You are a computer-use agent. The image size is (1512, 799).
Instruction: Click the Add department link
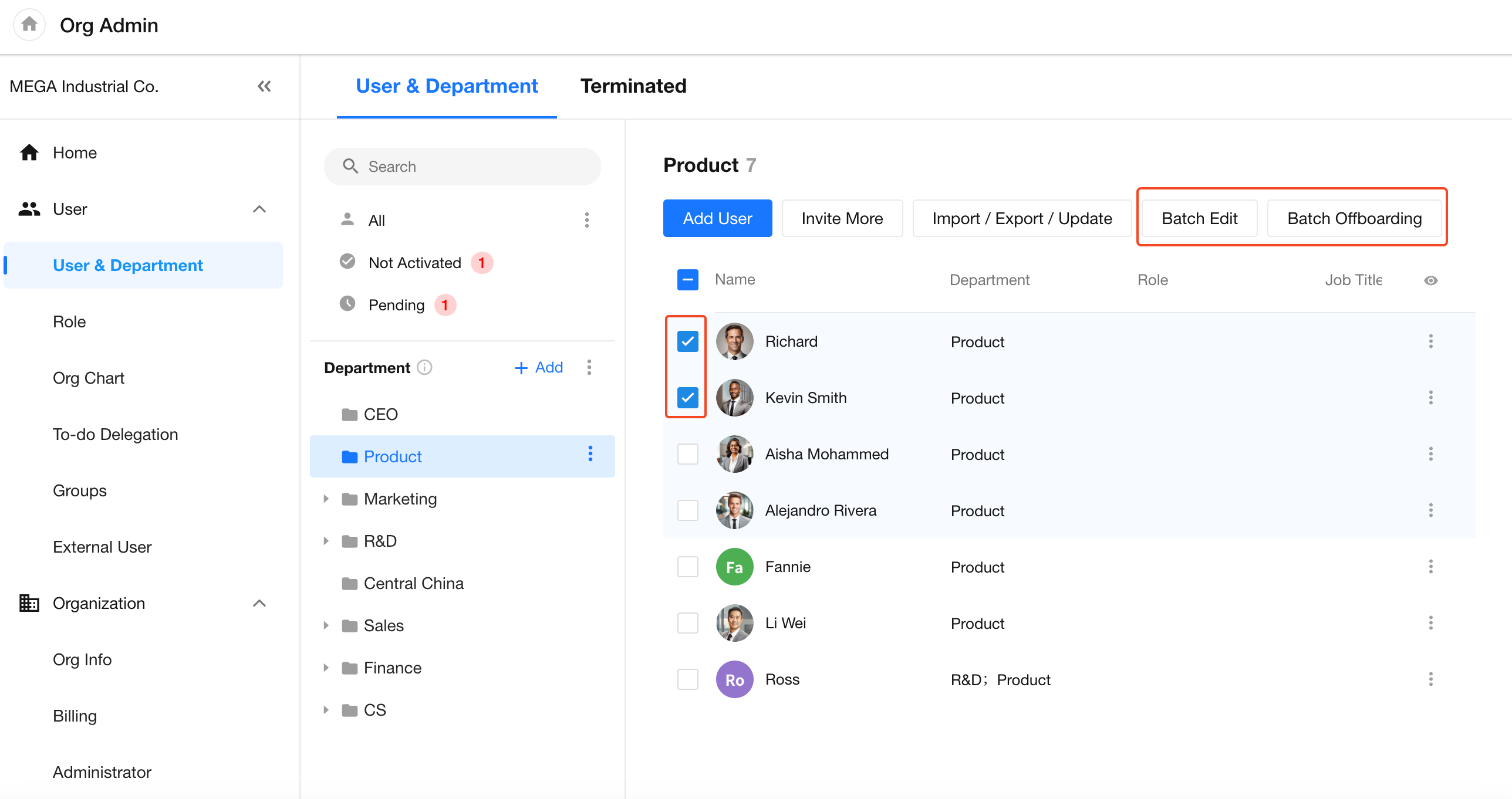pyautogui.click(x=539, y=367)
